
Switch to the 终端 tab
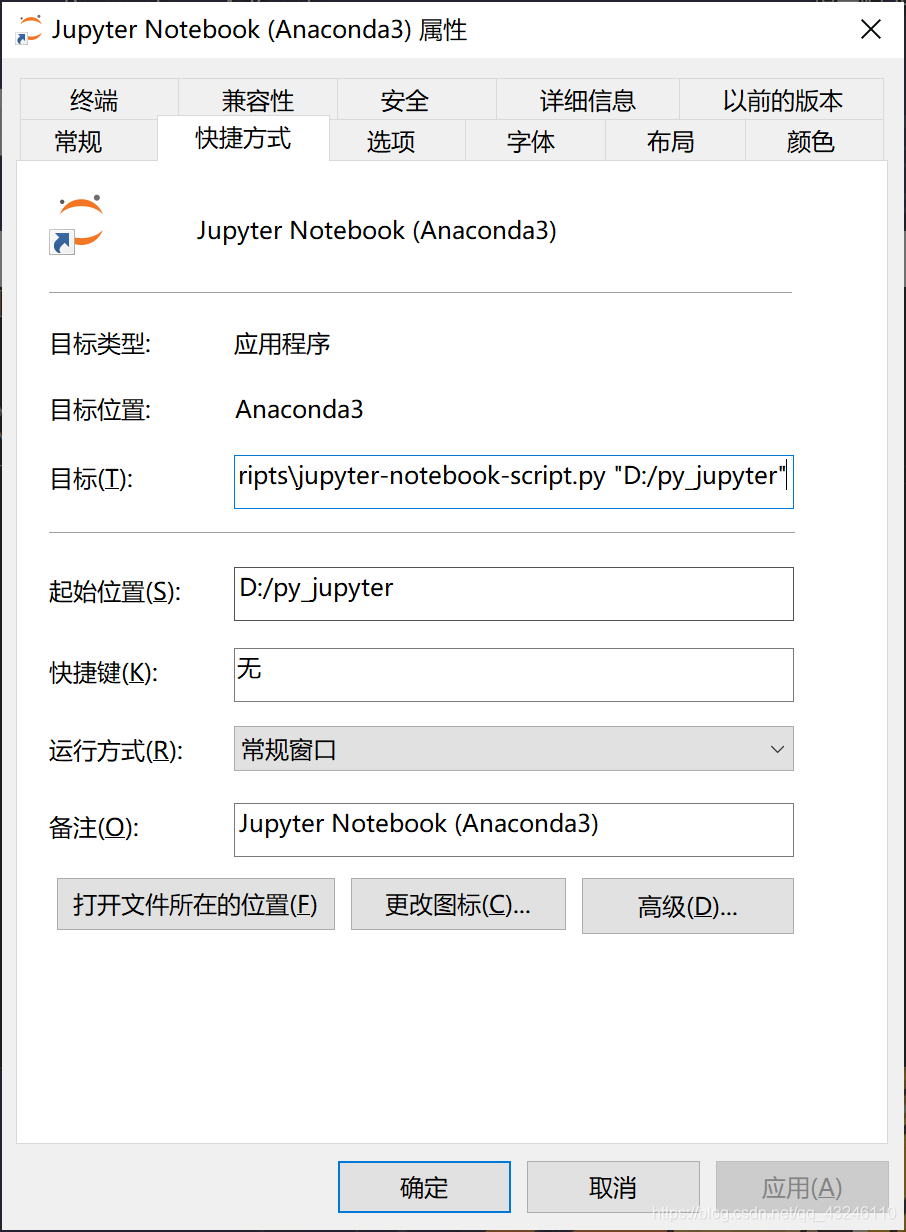(x=94, y=100)
